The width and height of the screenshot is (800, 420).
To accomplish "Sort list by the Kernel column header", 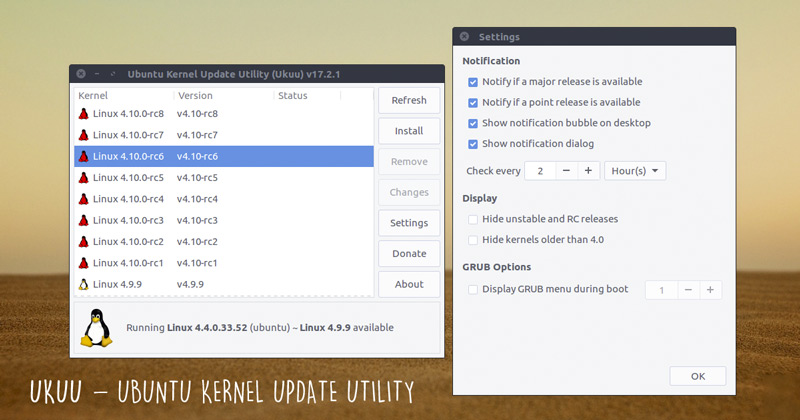I will (x=124, y=95).
